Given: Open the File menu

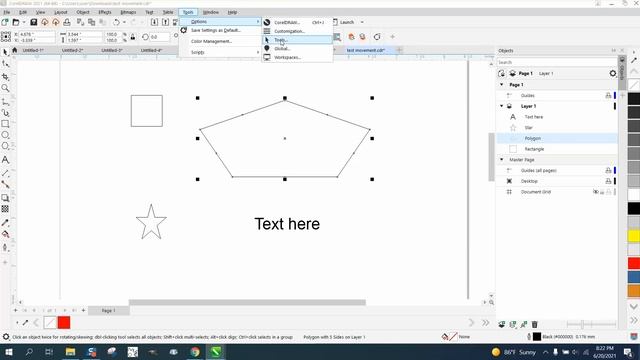Looking at the screenshot, I should (x=7, y=12).
